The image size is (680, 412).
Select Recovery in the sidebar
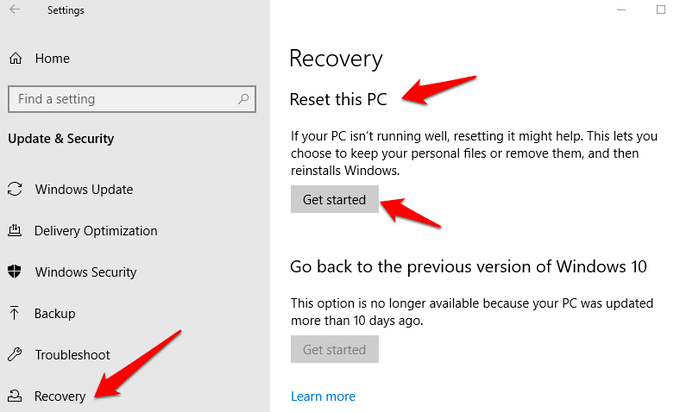click(x=60, y=396)
